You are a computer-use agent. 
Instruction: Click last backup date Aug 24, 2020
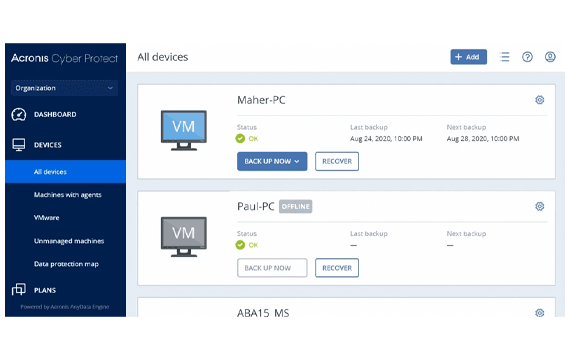tap(386, 139)
